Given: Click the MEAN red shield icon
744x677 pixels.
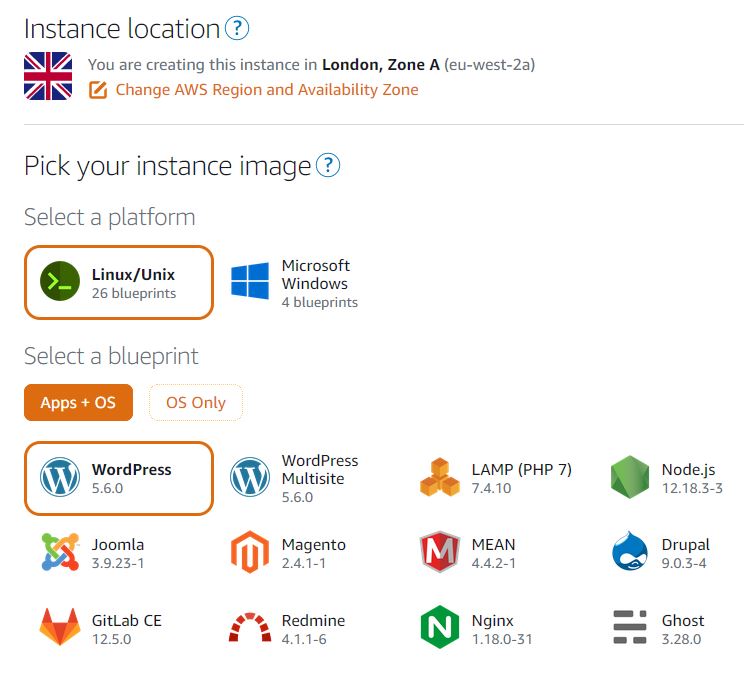Looking at the screenshot, I should tap(440, 552).
